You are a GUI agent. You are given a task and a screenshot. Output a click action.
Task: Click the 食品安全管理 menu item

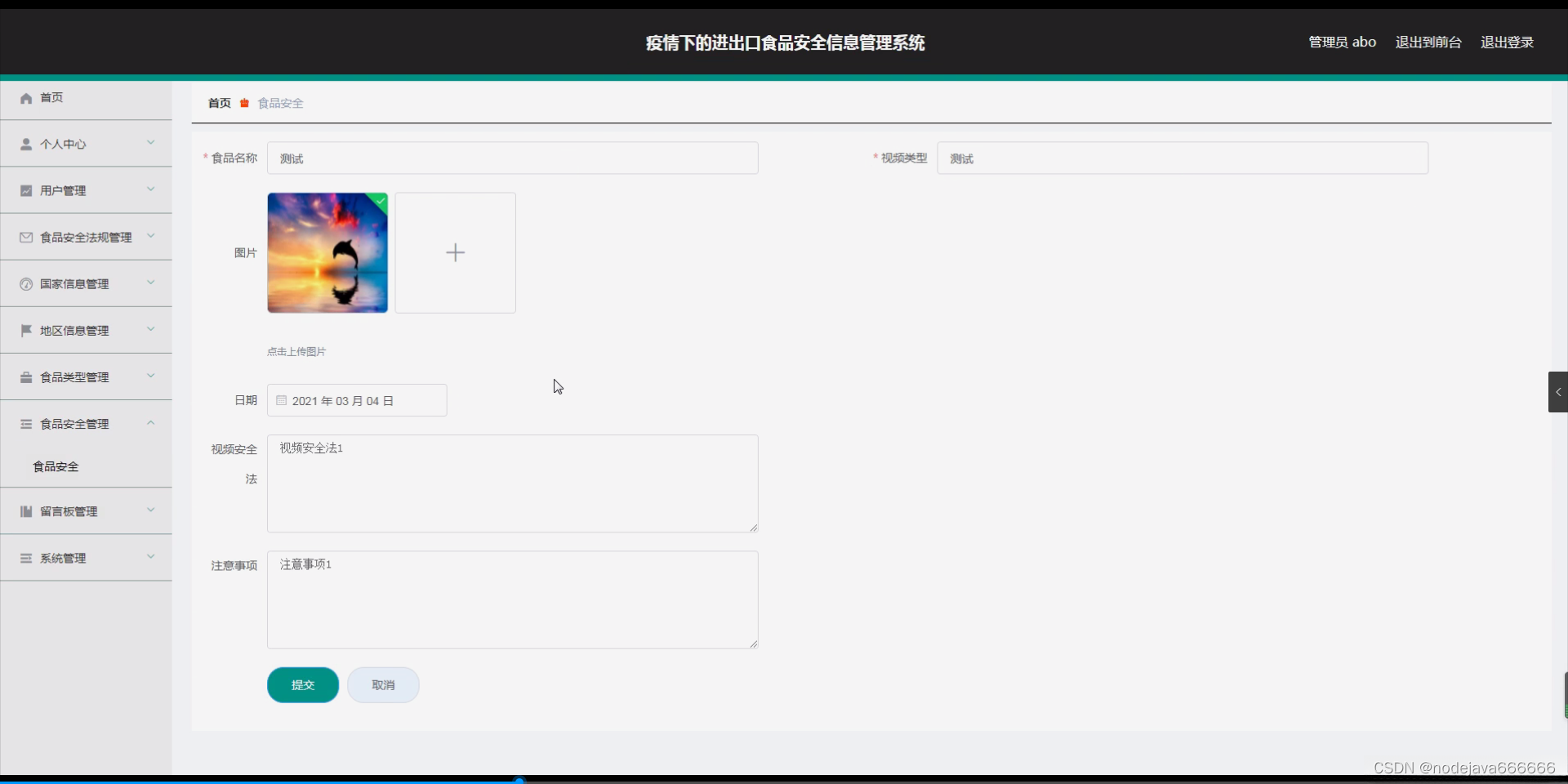tap(86, 424)
